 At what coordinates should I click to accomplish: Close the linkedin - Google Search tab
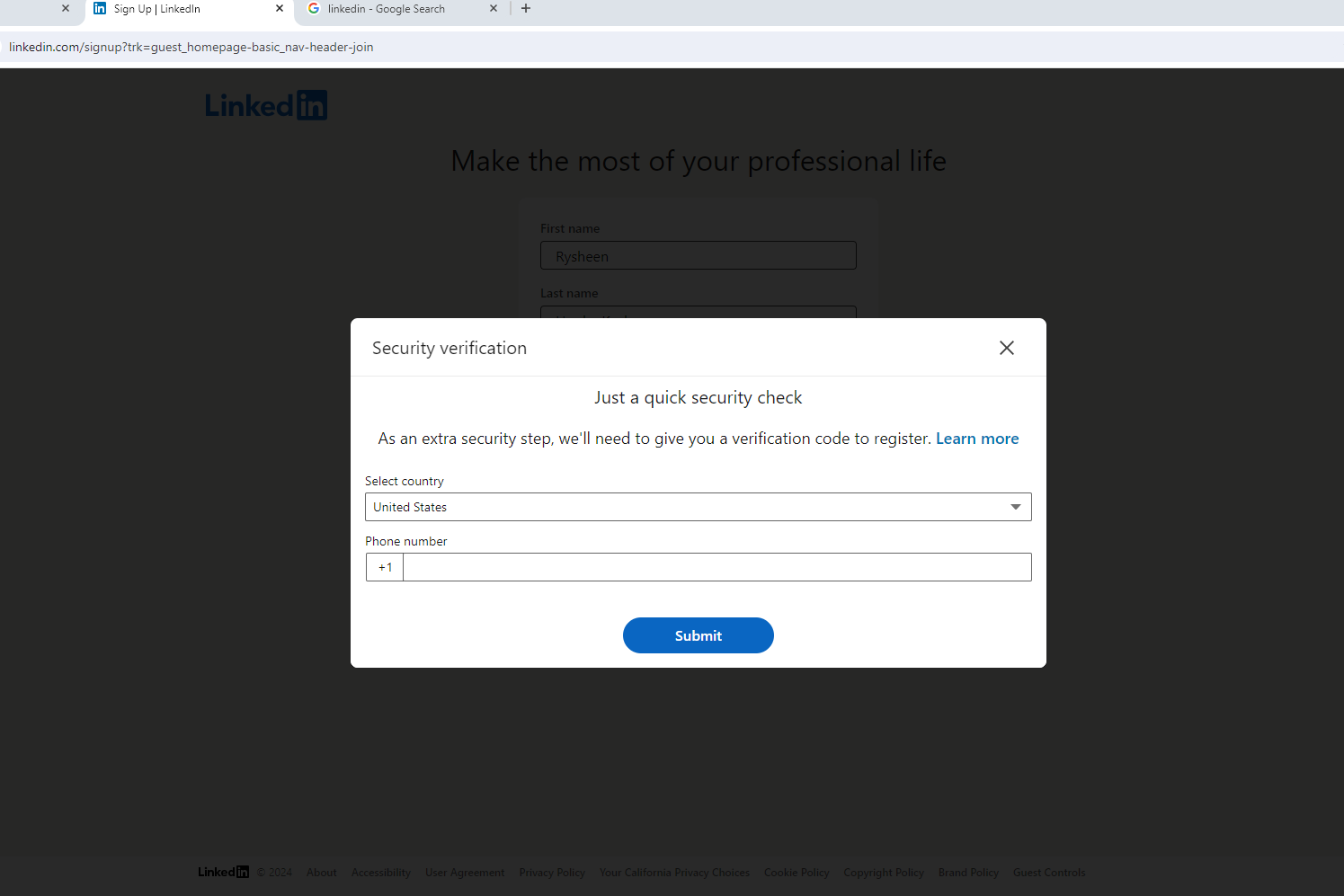[494, 8]
